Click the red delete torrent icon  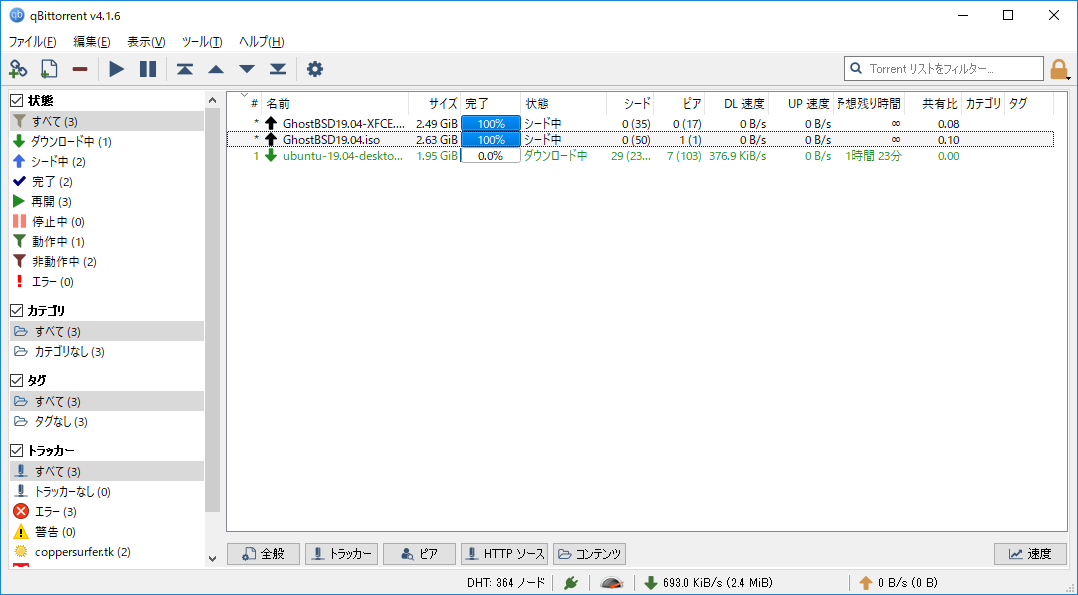click(x=80, y=69)
